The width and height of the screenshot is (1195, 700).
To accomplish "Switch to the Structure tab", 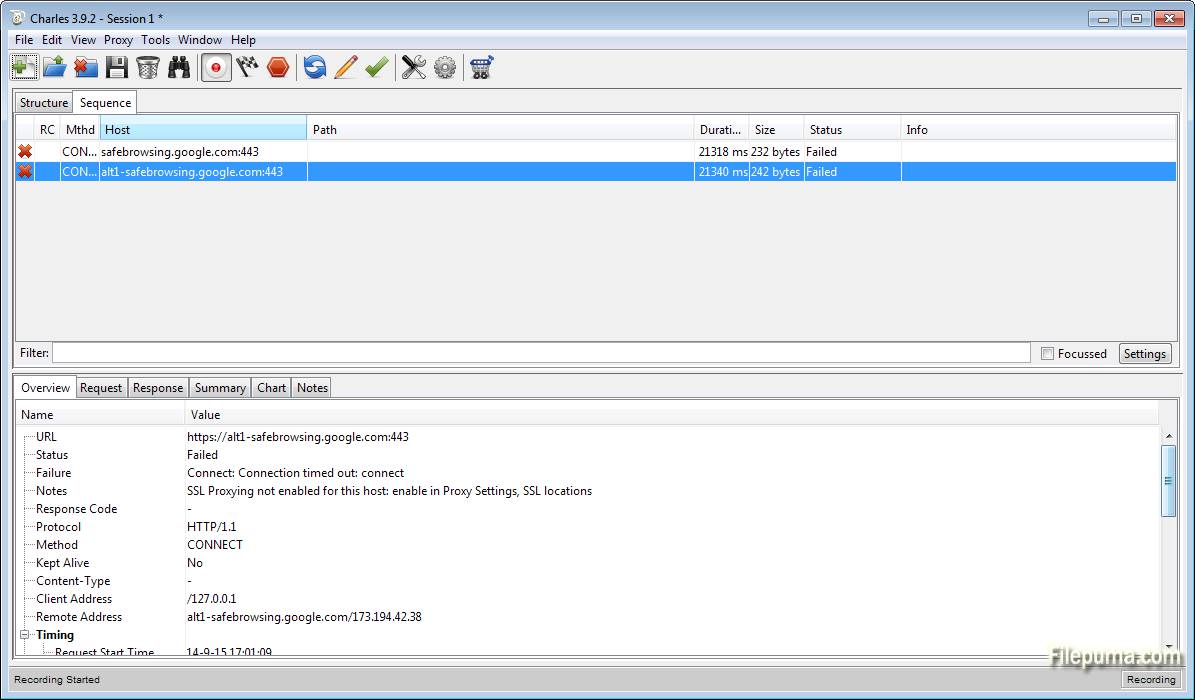I will coord(44,103).
